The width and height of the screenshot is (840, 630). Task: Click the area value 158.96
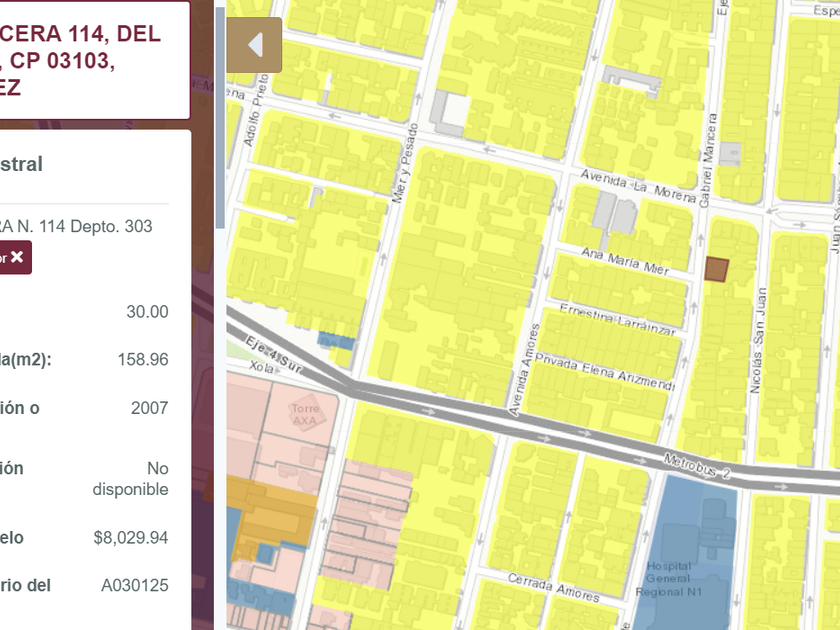143,359
